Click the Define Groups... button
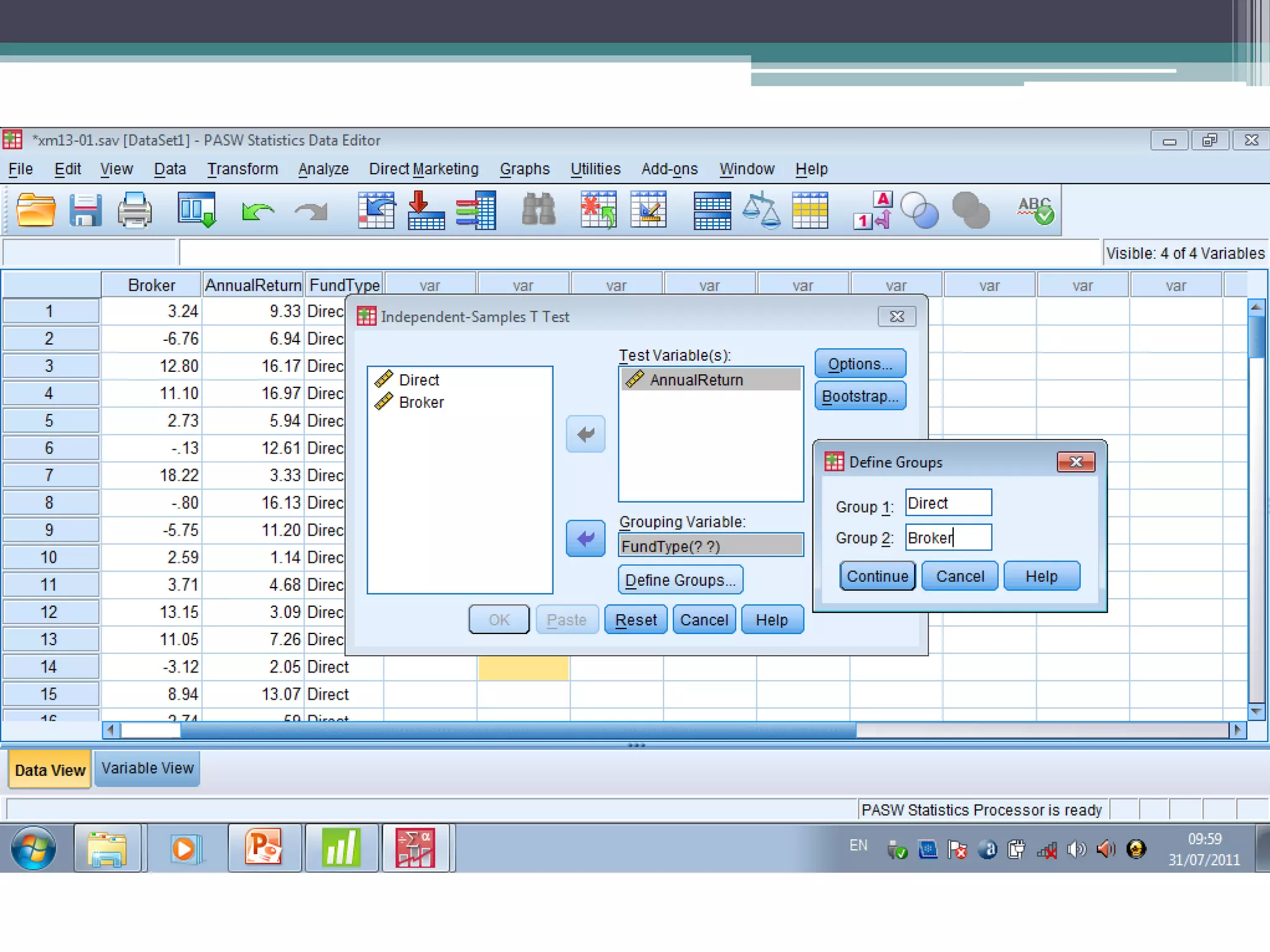Viewport: 1270px width, 952px height. [x=680, y=580]
